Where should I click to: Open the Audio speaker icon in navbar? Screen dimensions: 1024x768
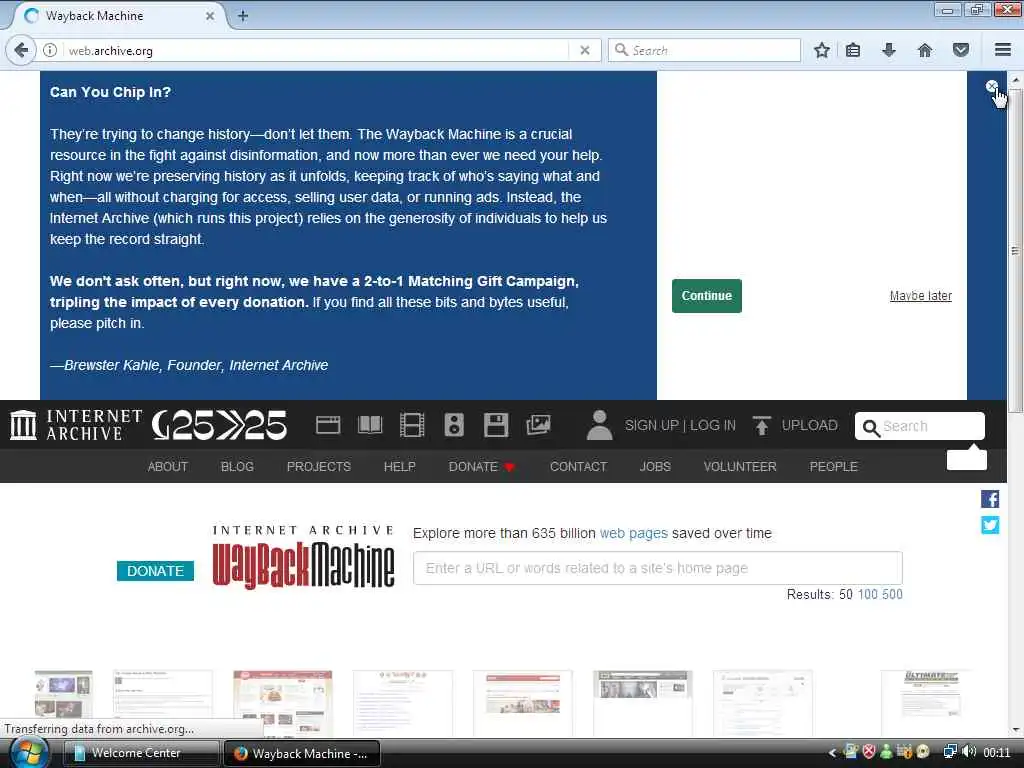point(454,425)
